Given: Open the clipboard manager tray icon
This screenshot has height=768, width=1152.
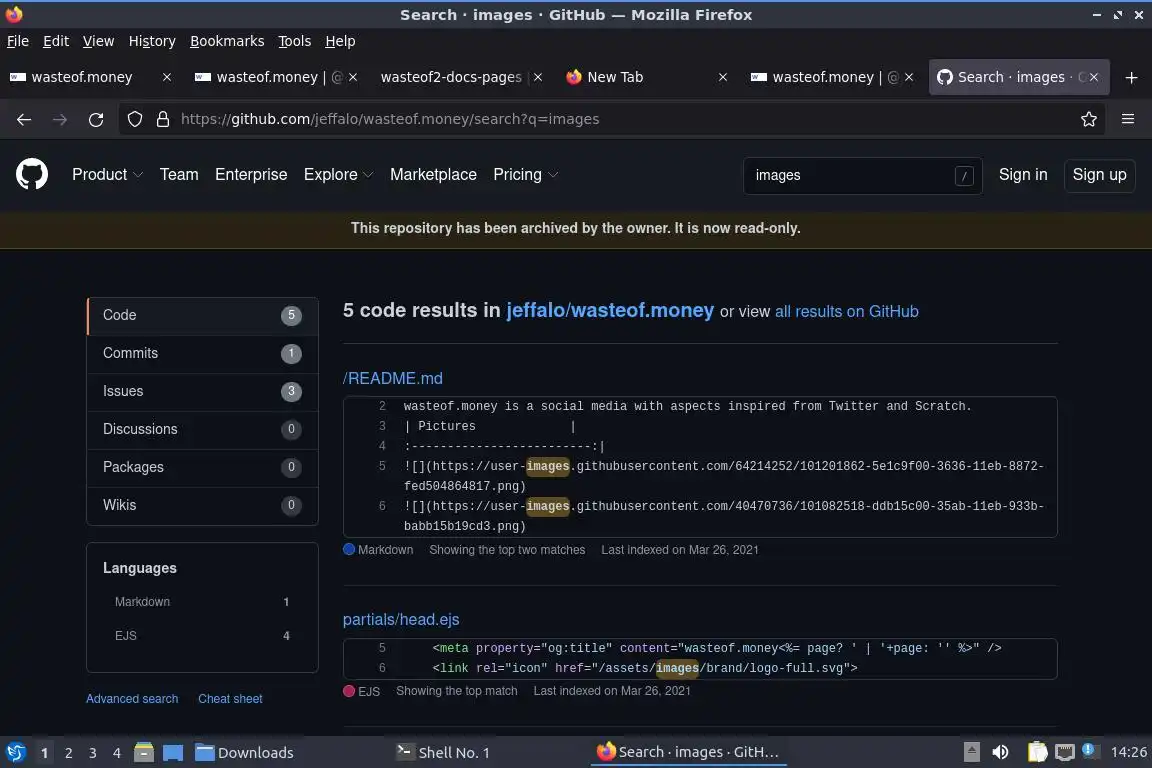Looking at the screenshot, I should click(x=1037, y=752).
